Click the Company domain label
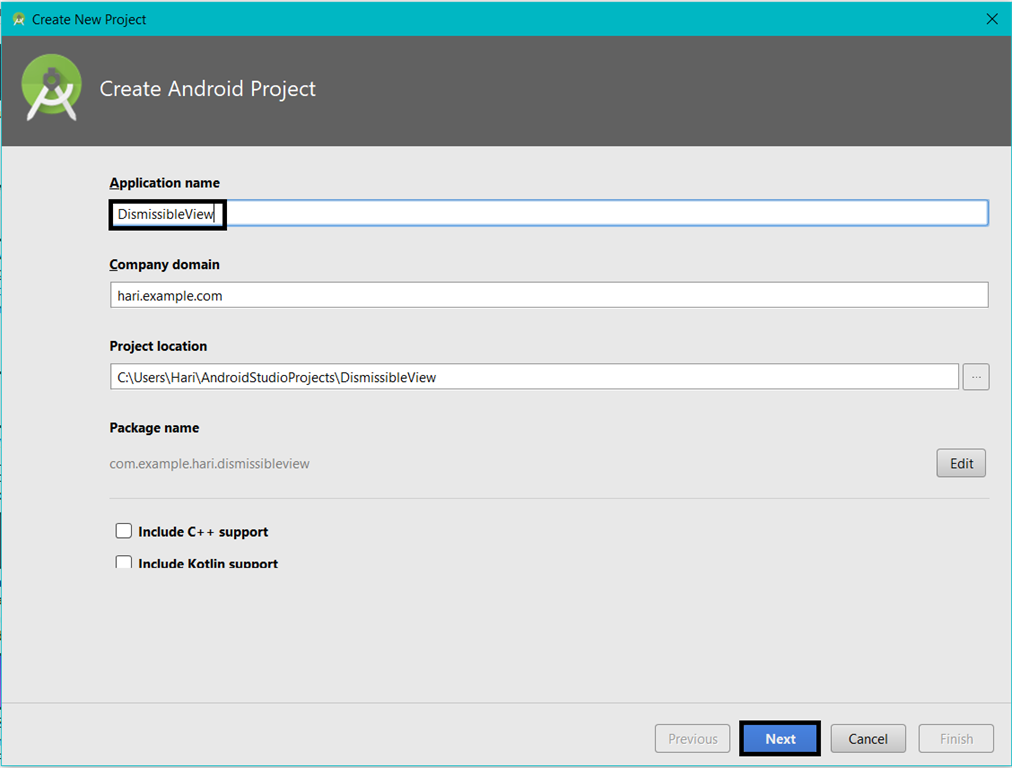 click(x=165, y=265)
